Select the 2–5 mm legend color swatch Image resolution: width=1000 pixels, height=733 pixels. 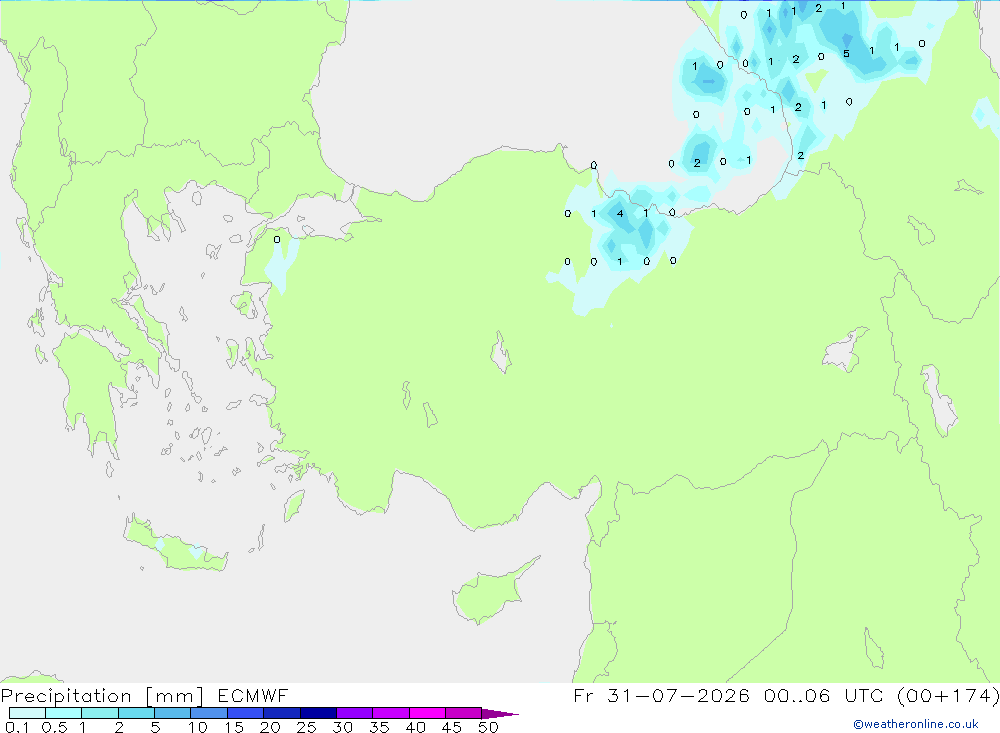136,713
